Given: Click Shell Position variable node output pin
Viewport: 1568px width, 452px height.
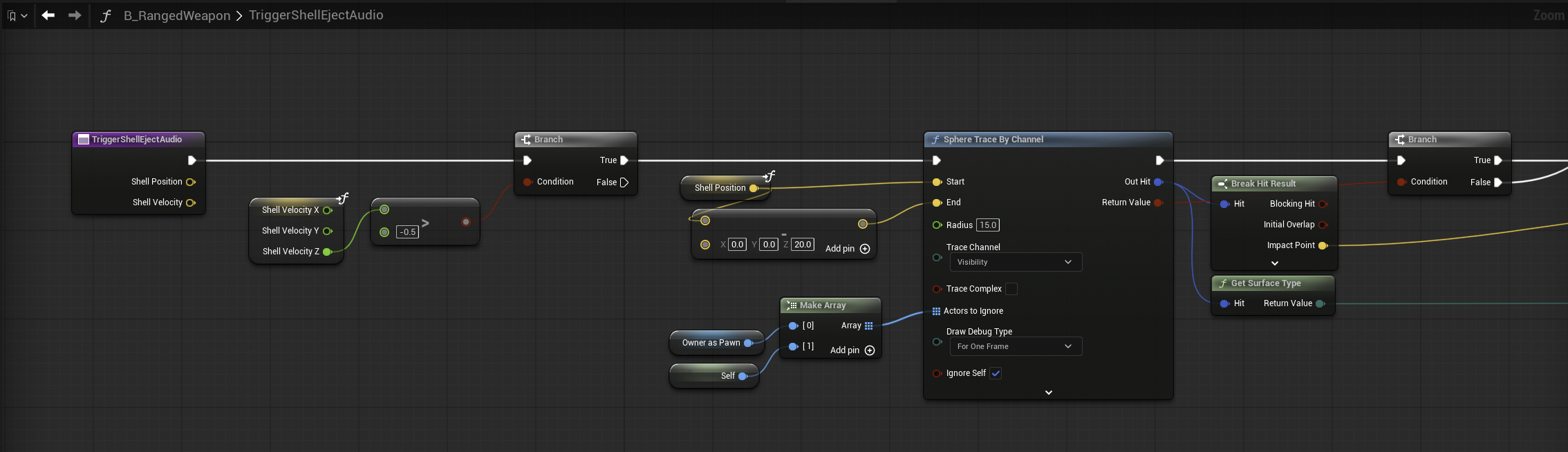Looking at the screenshot, I should coord(754,188).
